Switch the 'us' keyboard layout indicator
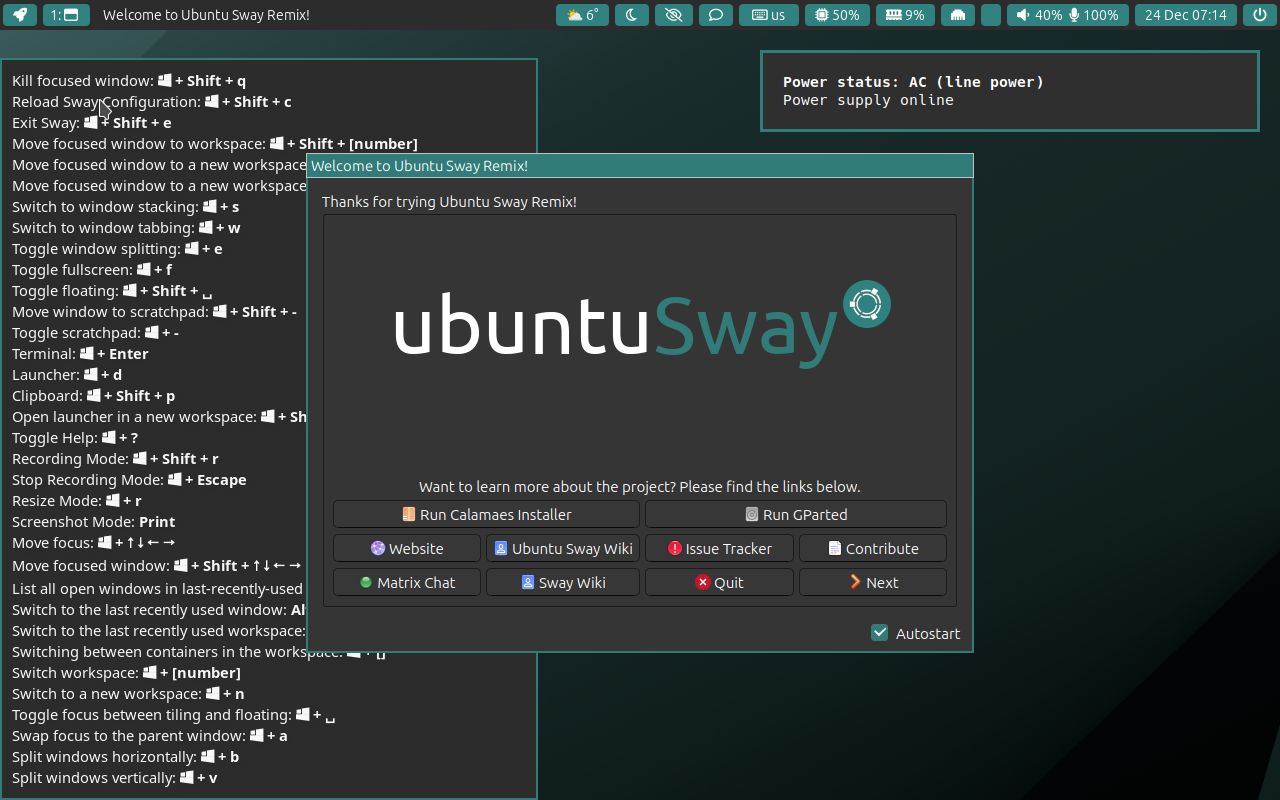Image resolution: width=1280 pixels, height=800 pixels. coord(769,15)
